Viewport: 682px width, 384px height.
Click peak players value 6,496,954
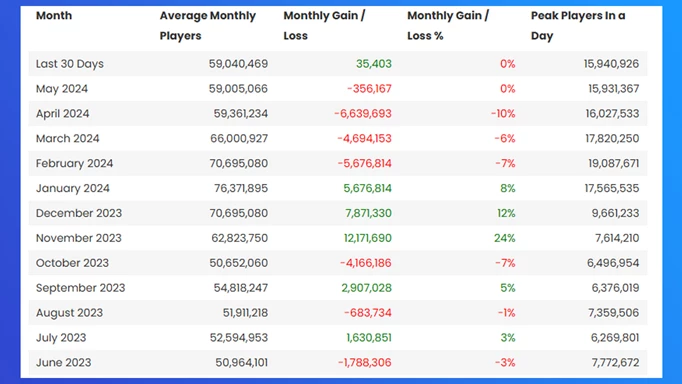[x=613, y=263]
